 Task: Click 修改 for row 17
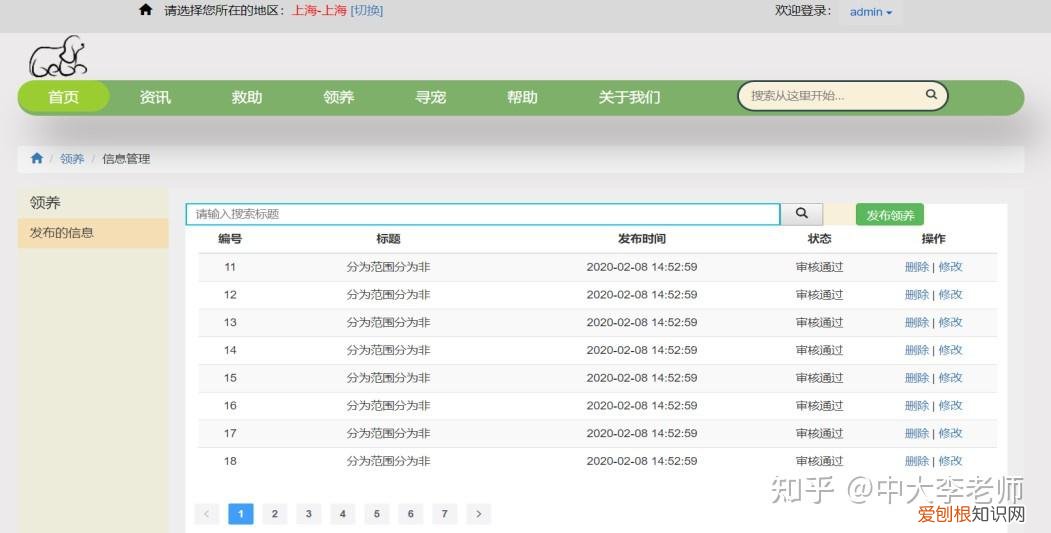coord(950,433)
